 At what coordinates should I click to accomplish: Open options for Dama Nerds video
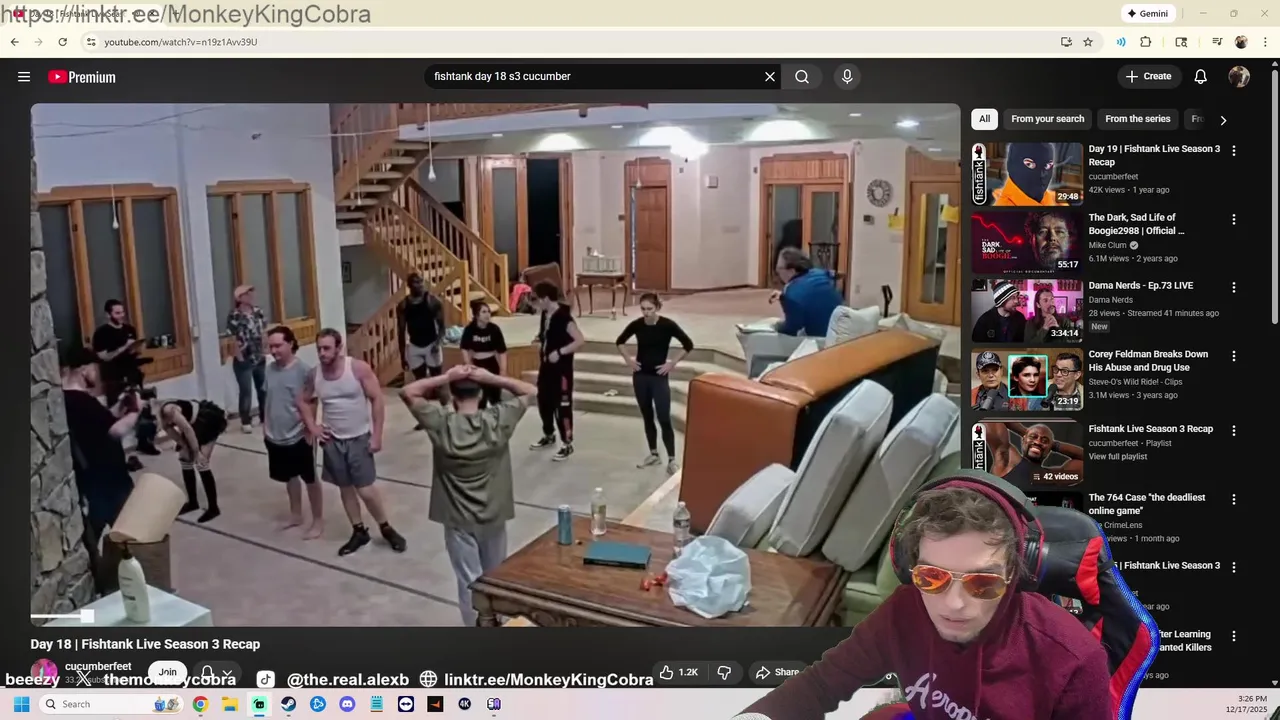pos(1233,287)
